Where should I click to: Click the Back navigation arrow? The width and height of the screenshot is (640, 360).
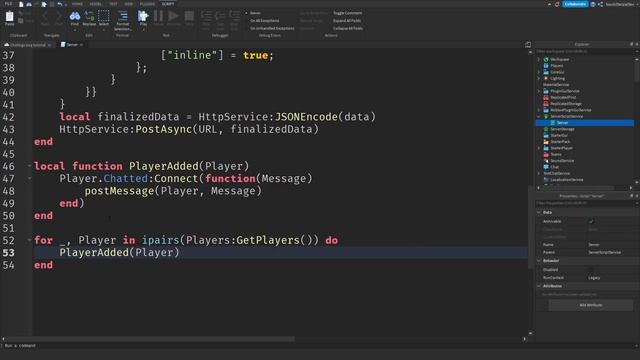pyautogui.click(x=45, y=16)
